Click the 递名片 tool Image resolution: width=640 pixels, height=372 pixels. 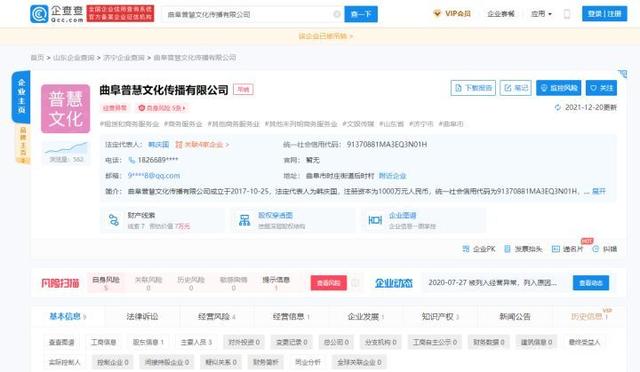point(567,249)
